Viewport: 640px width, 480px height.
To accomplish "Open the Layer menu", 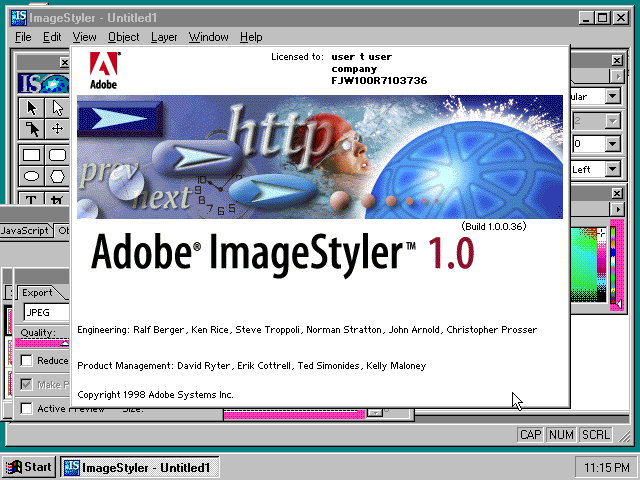I will click(164, 37).
